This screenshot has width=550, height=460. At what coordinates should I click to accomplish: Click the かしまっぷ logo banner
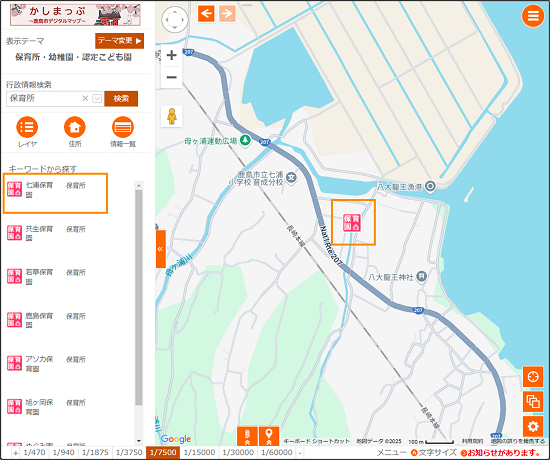75,15
